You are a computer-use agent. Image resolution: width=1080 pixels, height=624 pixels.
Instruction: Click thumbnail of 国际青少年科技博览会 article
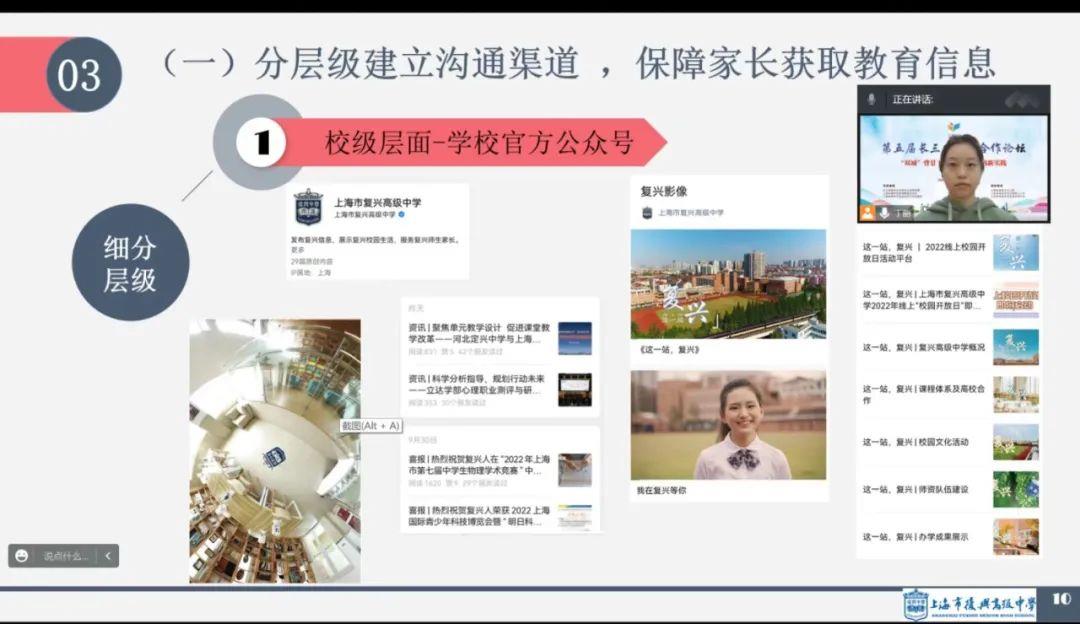point(574,517)
